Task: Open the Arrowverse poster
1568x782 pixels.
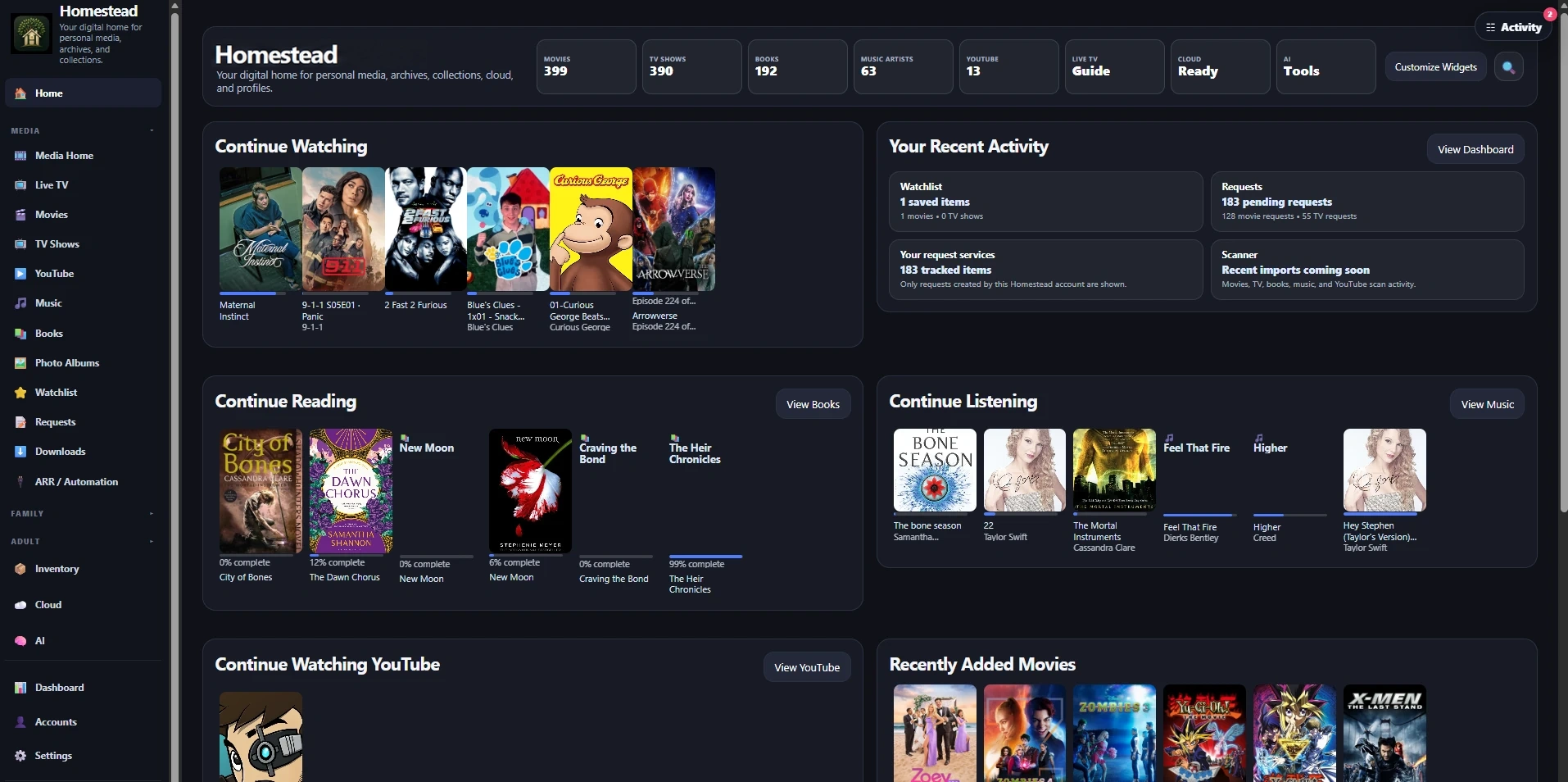Action: (x=673, y=229)
